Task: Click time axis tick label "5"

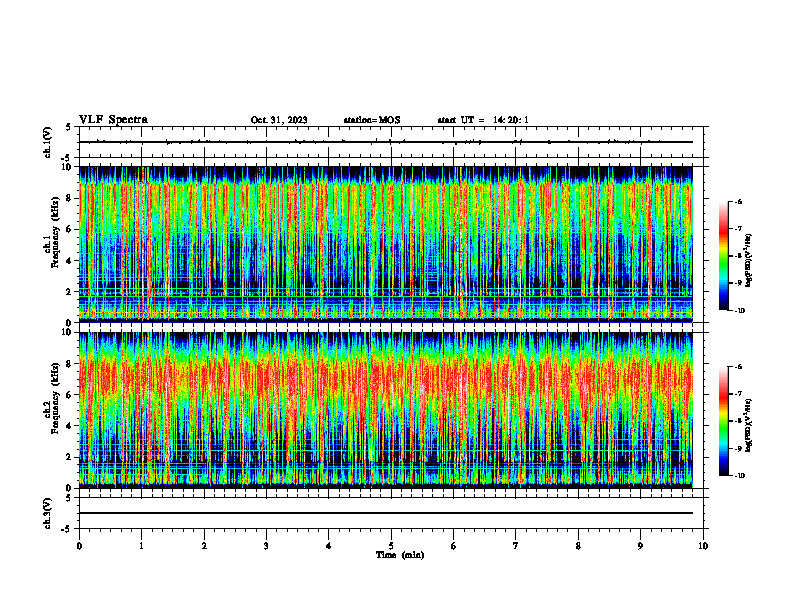Action: pos(391,546)
